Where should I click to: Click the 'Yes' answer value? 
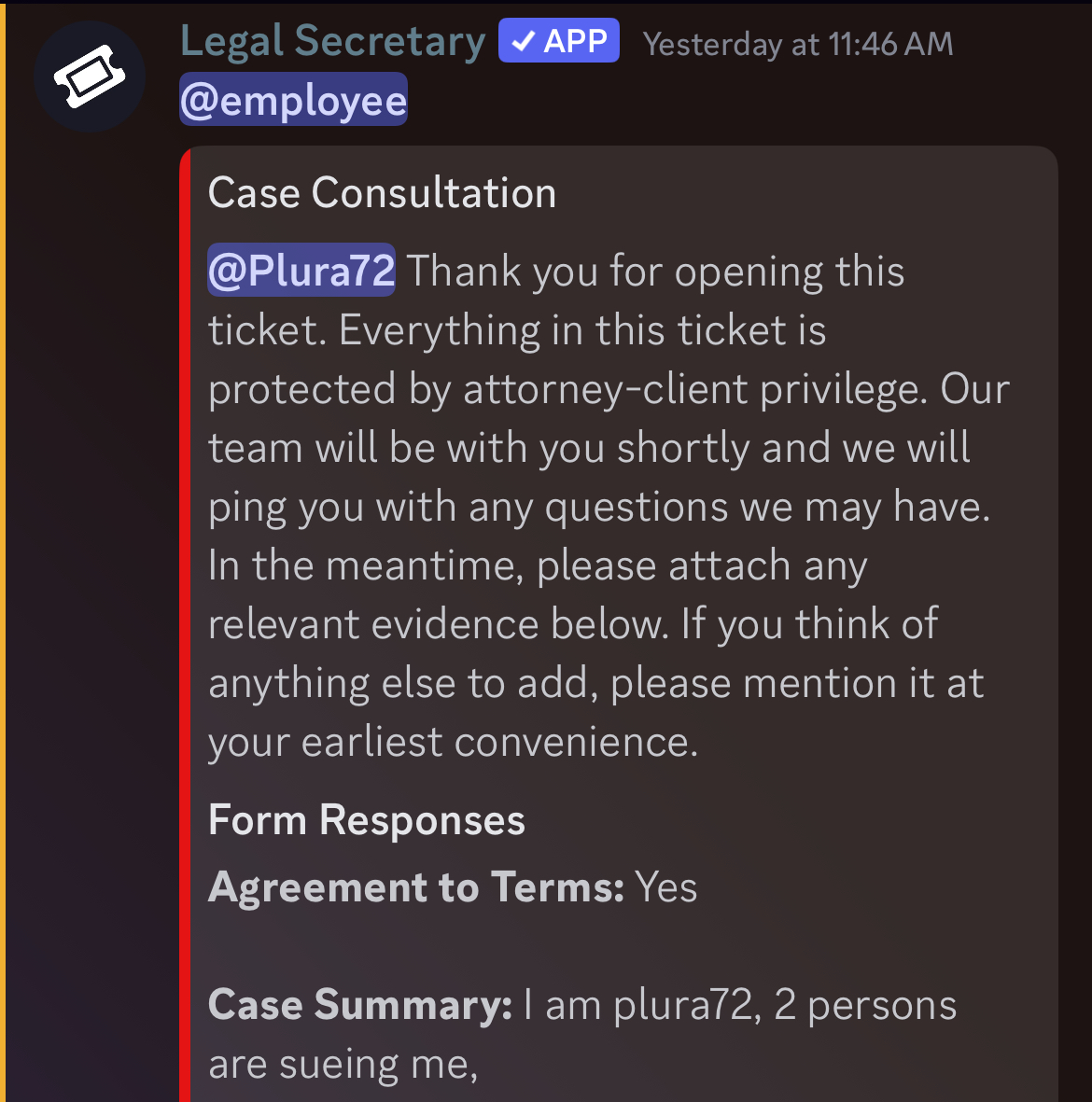(x=665, y=886)
